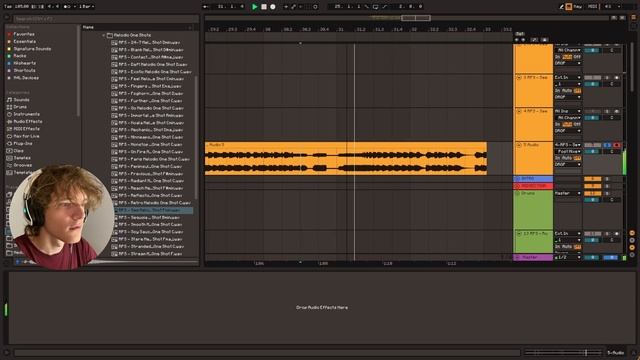The image size is (640, 360).
Task: Open the All Ins input dropdown on track 4
Action: tap(568, 111)
